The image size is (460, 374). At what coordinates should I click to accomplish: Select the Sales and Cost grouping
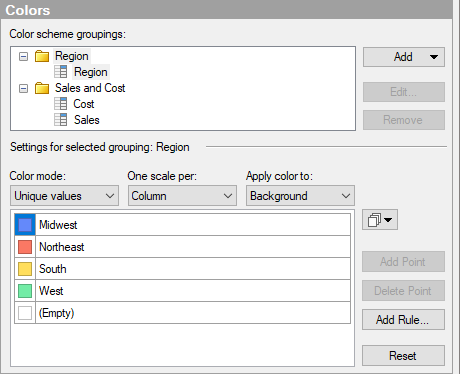(90, 88)
